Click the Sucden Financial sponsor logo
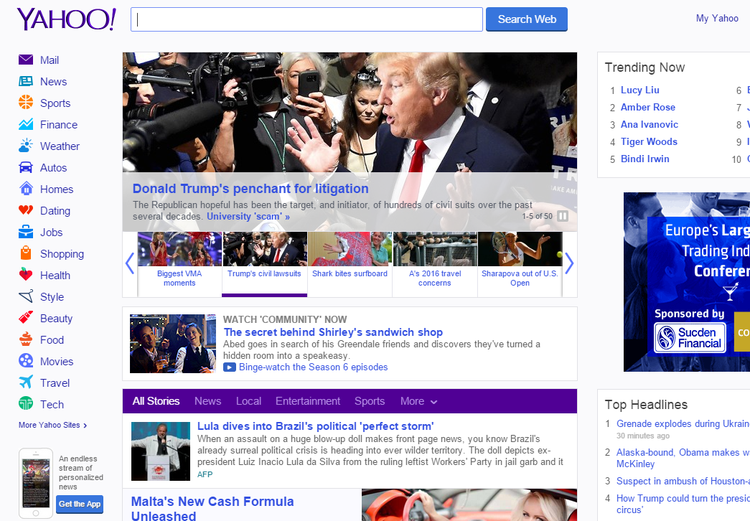The width and height of the screenshot is (750, 521). [690, 338]
